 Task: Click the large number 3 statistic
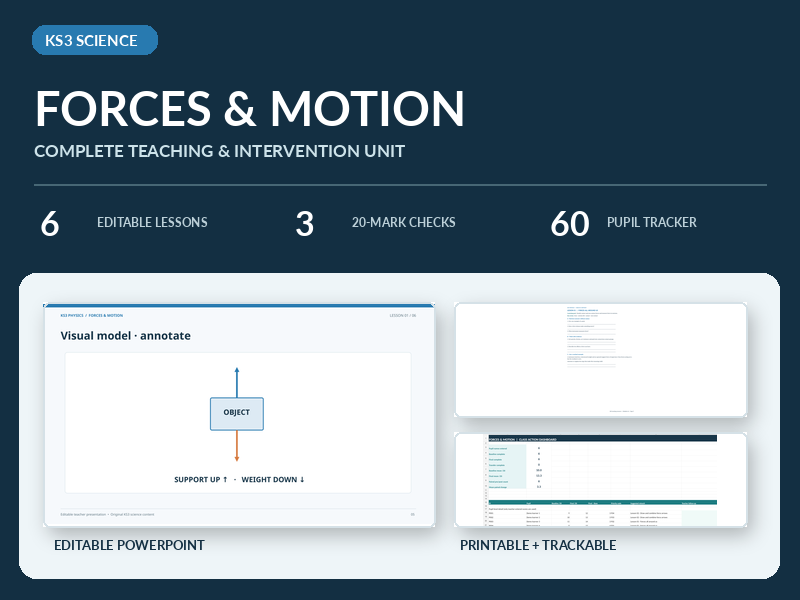[x=305, y=223]
